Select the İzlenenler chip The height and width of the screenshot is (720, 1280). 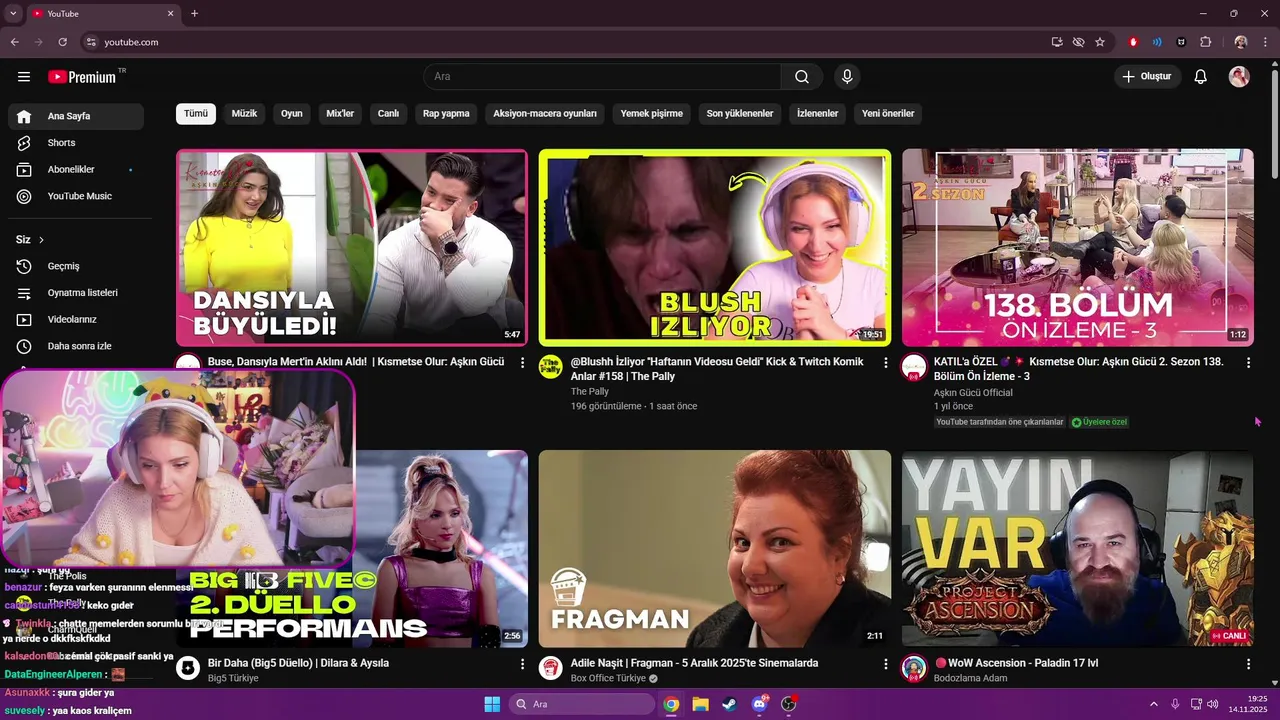(818, 114)
